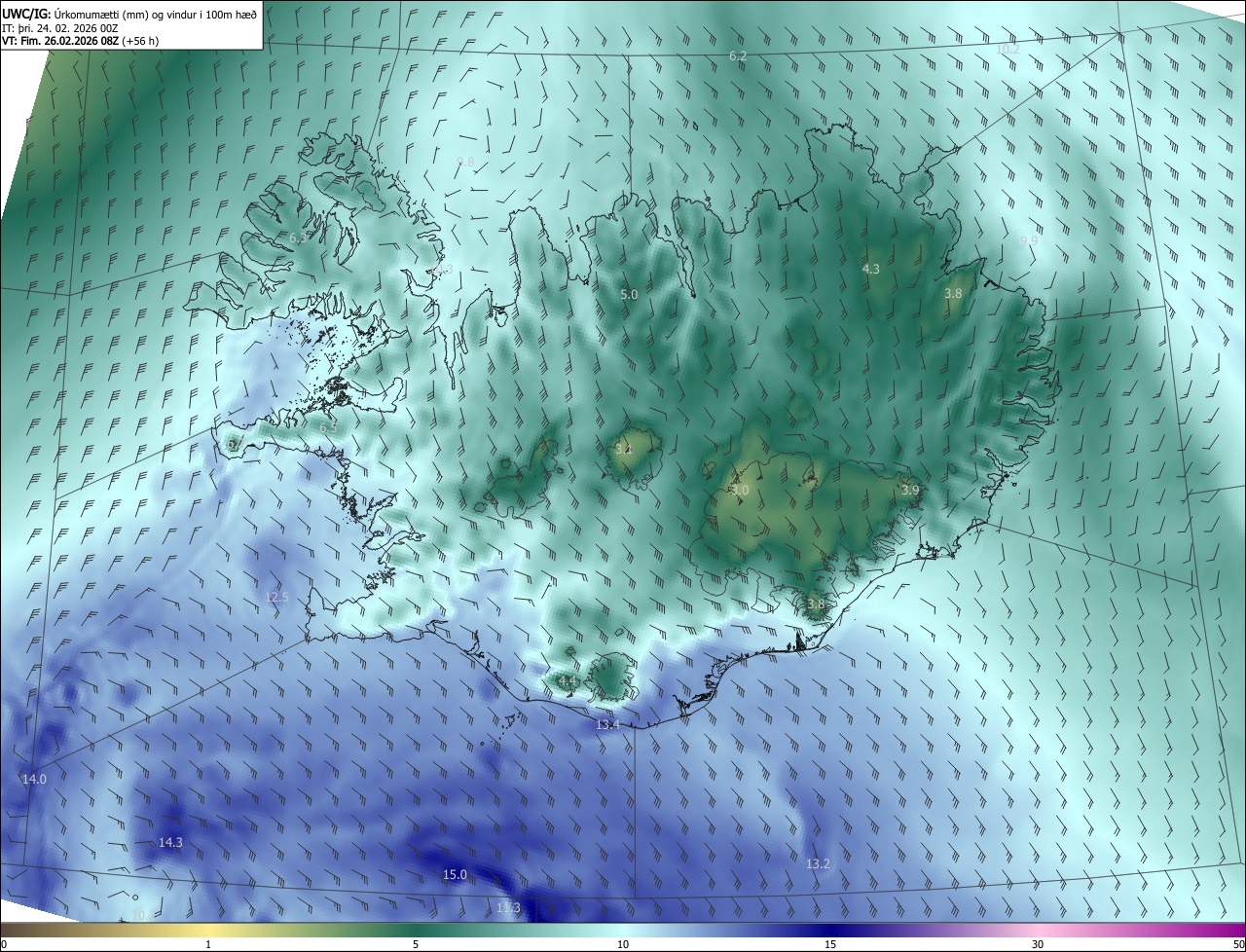Click the UWC/IG Úrkomumætti title line
This screenshot has width=1246, height=952.
point(129,13)
